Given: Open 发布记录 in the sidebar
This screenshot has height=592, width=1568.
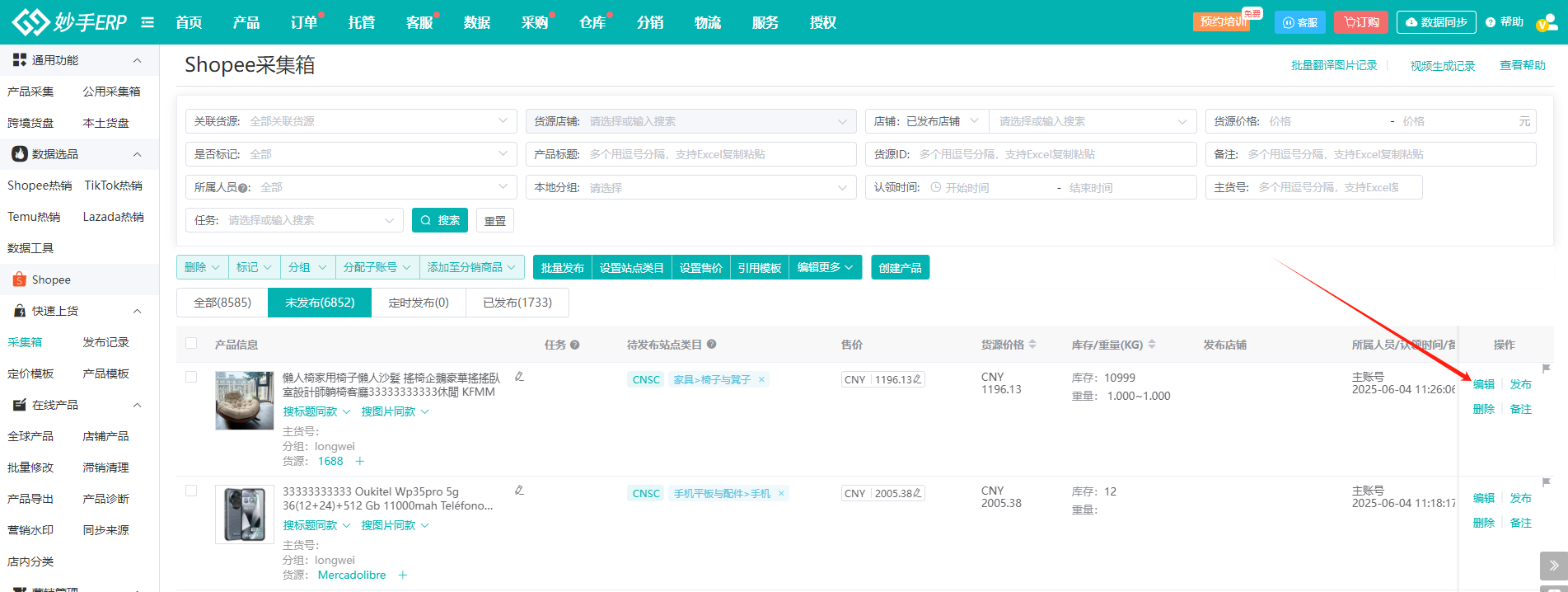Looking at the screenshot, I should (105, 342).
